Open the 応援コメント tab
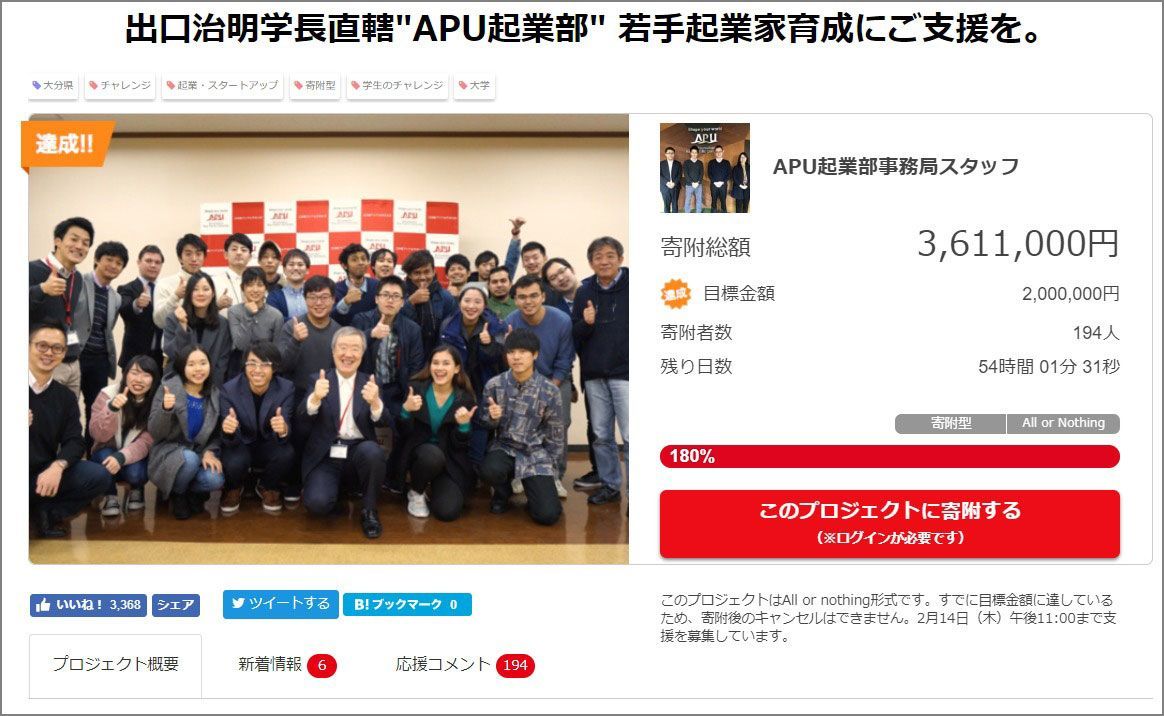Screen dimensions: 1164x716 465,665
